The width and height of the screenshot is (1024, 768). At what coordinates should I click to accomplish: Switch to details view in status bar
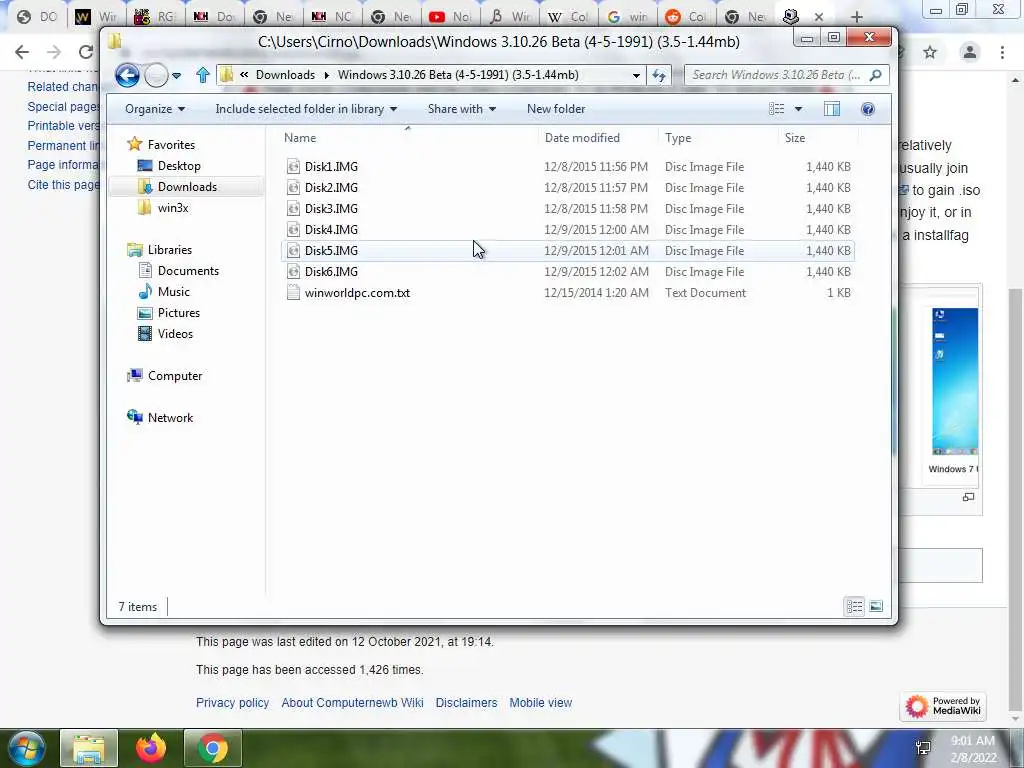854,607
